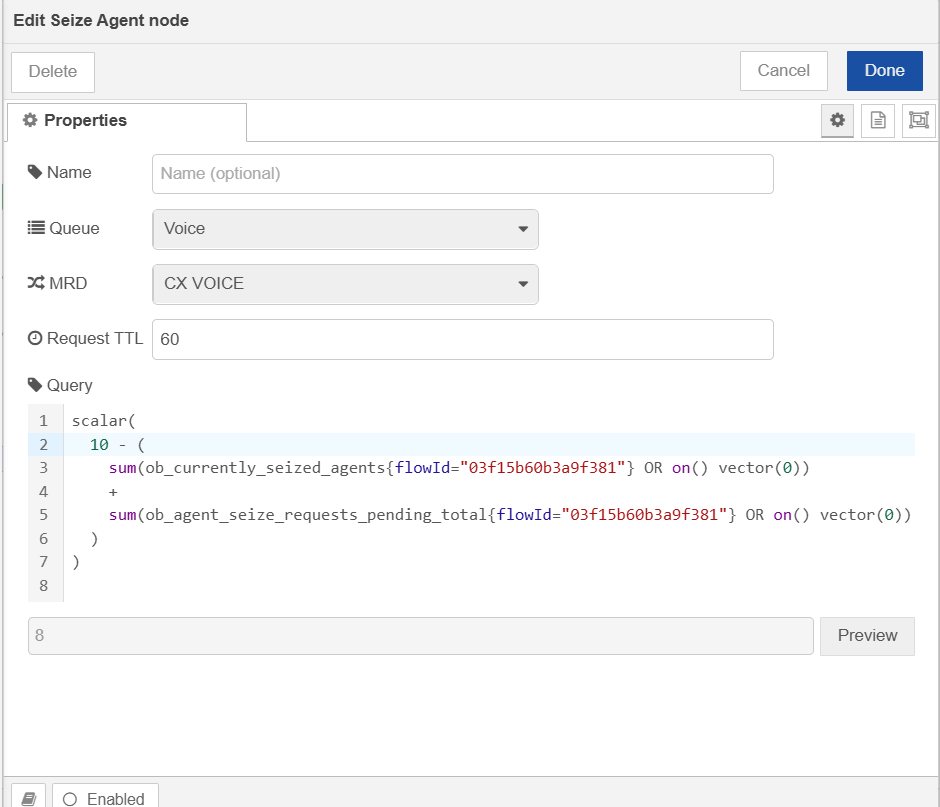Viewport: 940px width, 807px height.
Task: Open the Queue dropdown showing Voice
Action: pyautogui.click(x=345, y=229)
